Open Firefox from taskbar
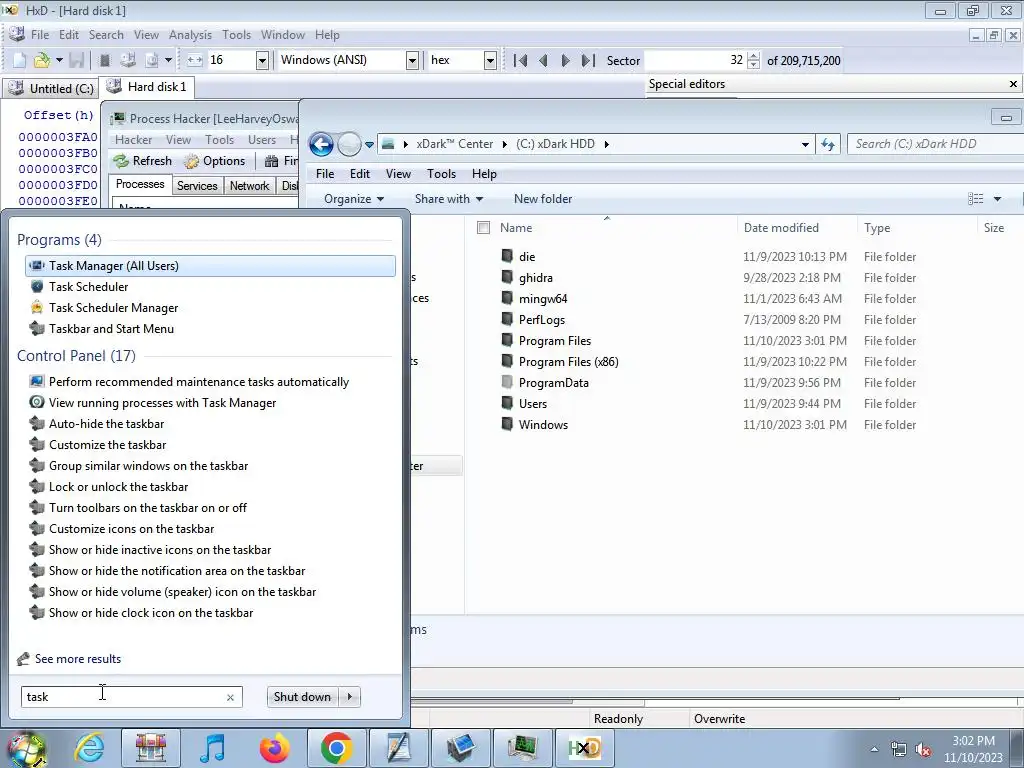 click(x=275, y=748)
